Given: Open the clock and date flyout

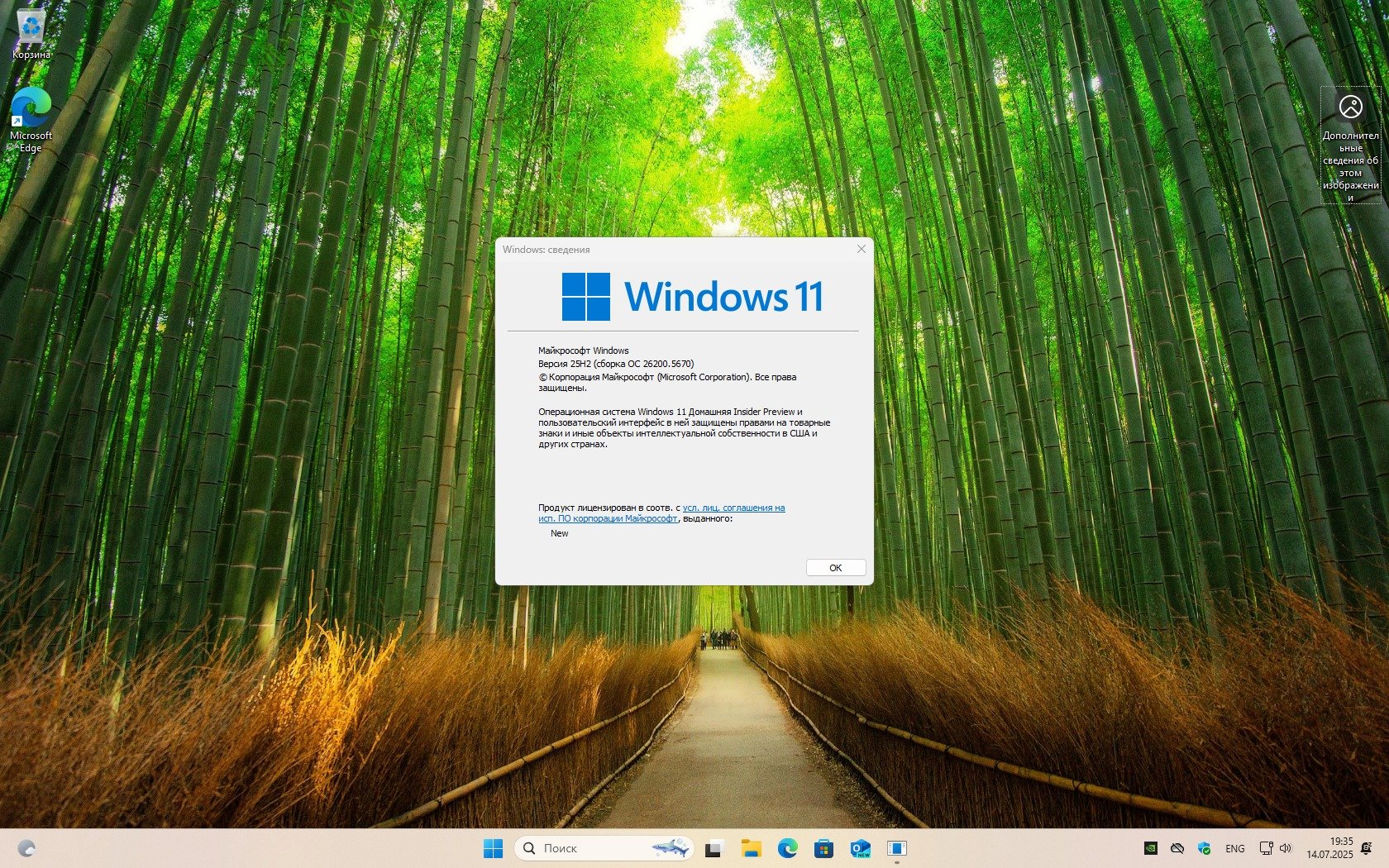Looking at the screenshot, I should point(1329,848).
